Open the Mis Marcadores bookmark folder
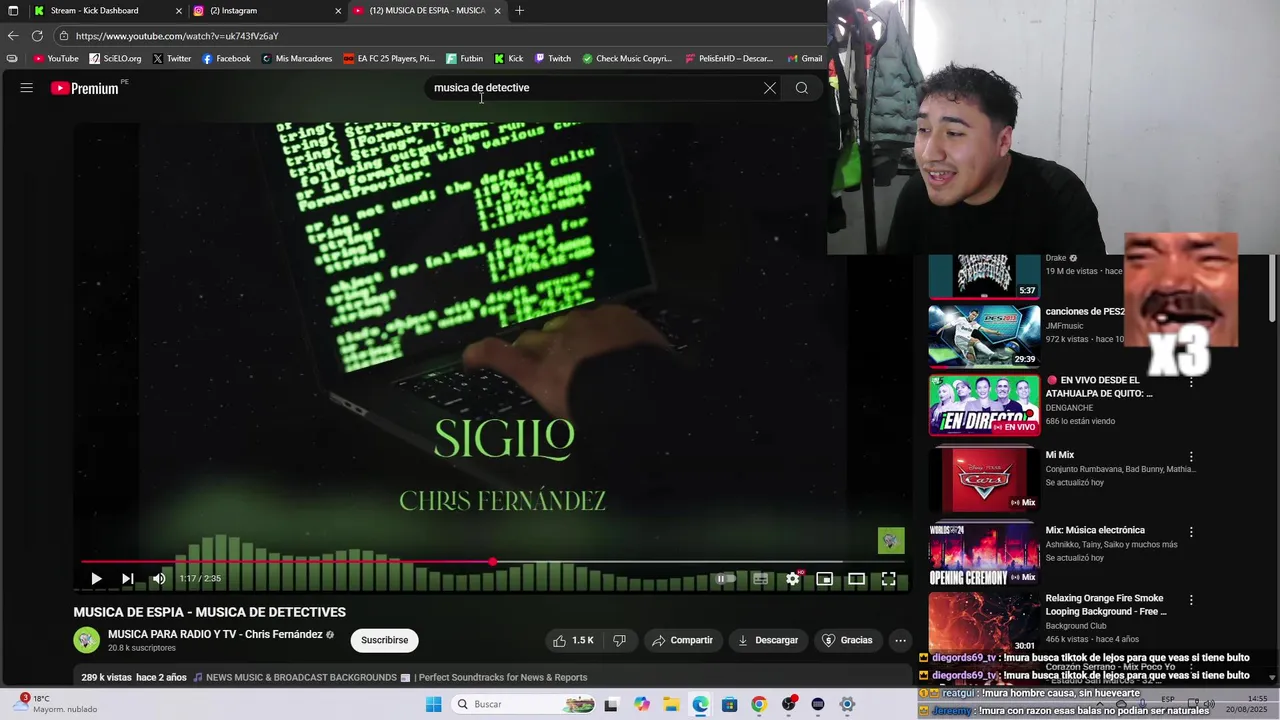Image resolution: width=1280 pixels, height=720 pixels. [297, 59]
